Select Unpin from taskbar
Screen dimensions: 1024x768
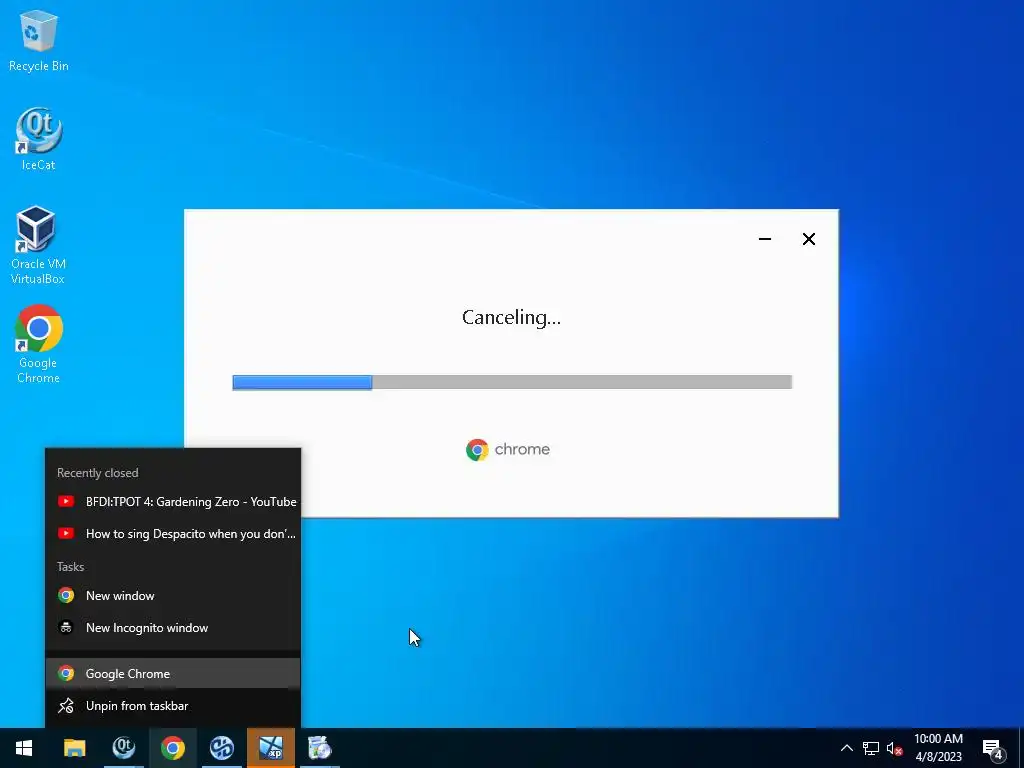173,706
